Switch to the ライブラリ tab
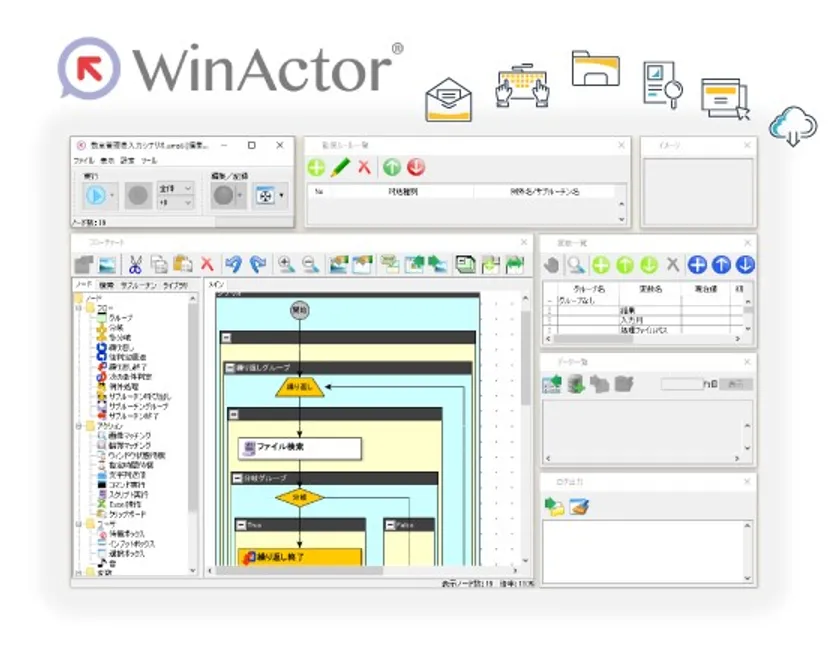 [175, 286]
